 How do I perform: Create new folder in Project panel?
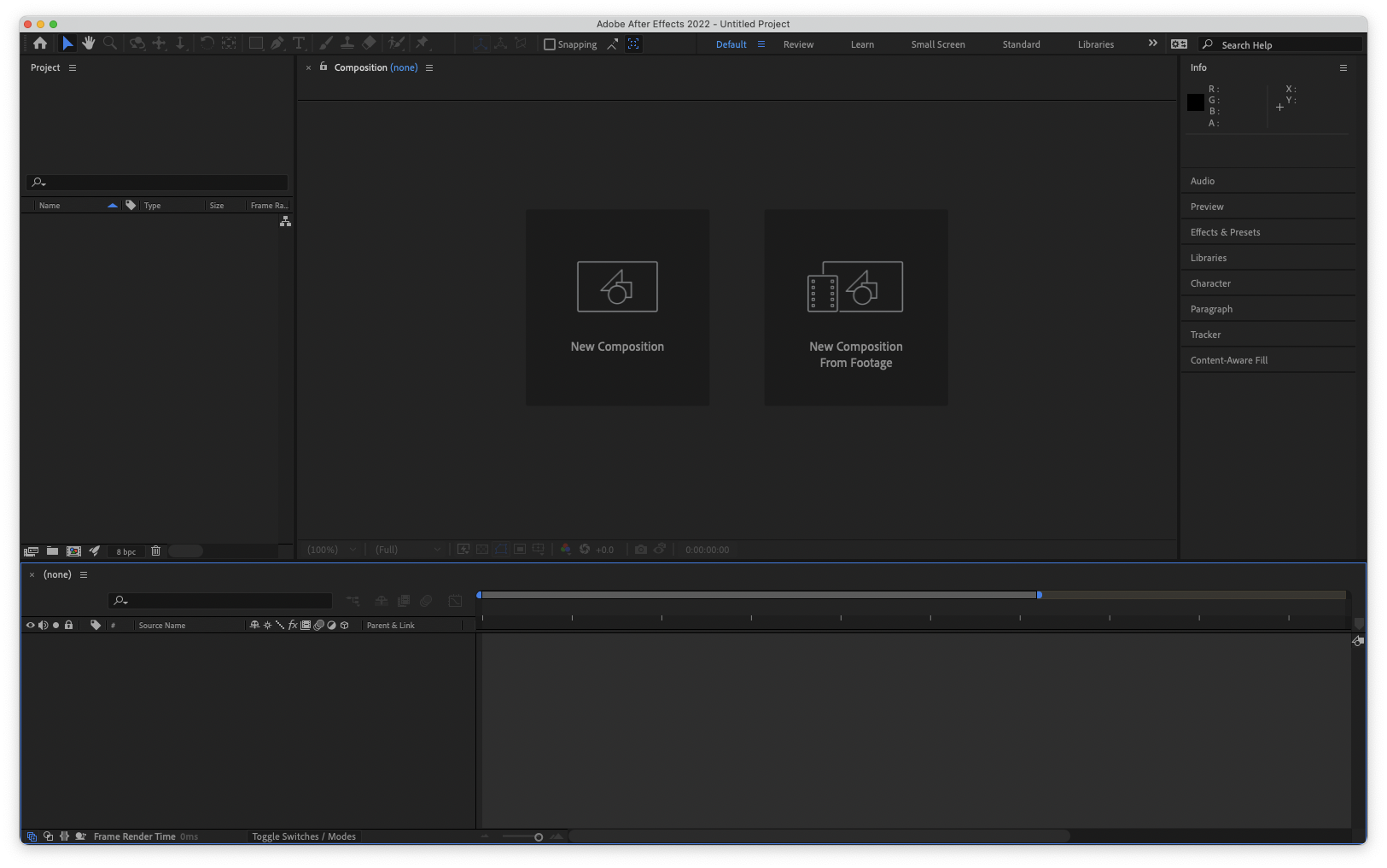coord(52,551)
